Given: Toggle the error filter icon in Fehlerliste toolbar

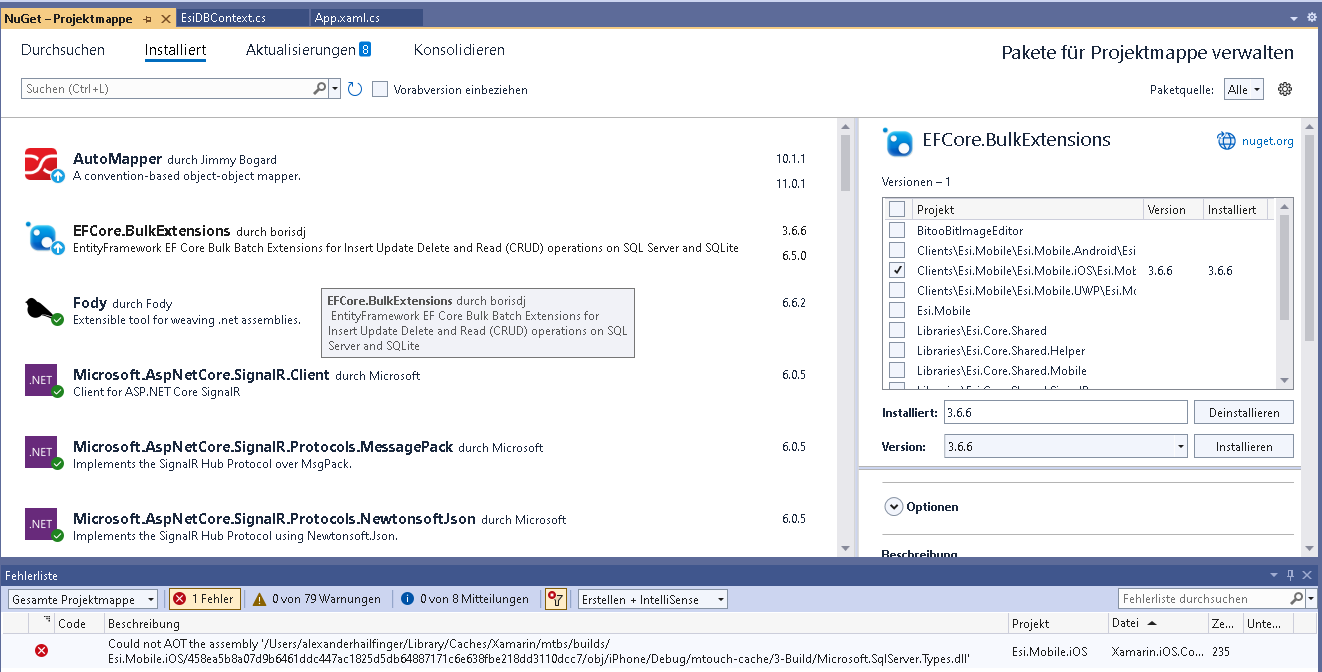Looking at the screenshot, I should tap(556, 598).
